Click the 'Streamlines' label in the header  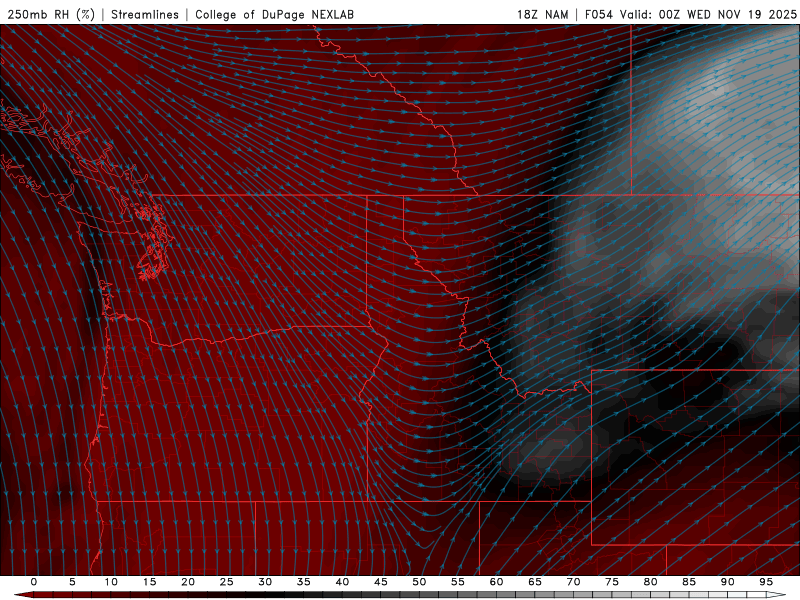pyautogui.click(x=145, y=14)
